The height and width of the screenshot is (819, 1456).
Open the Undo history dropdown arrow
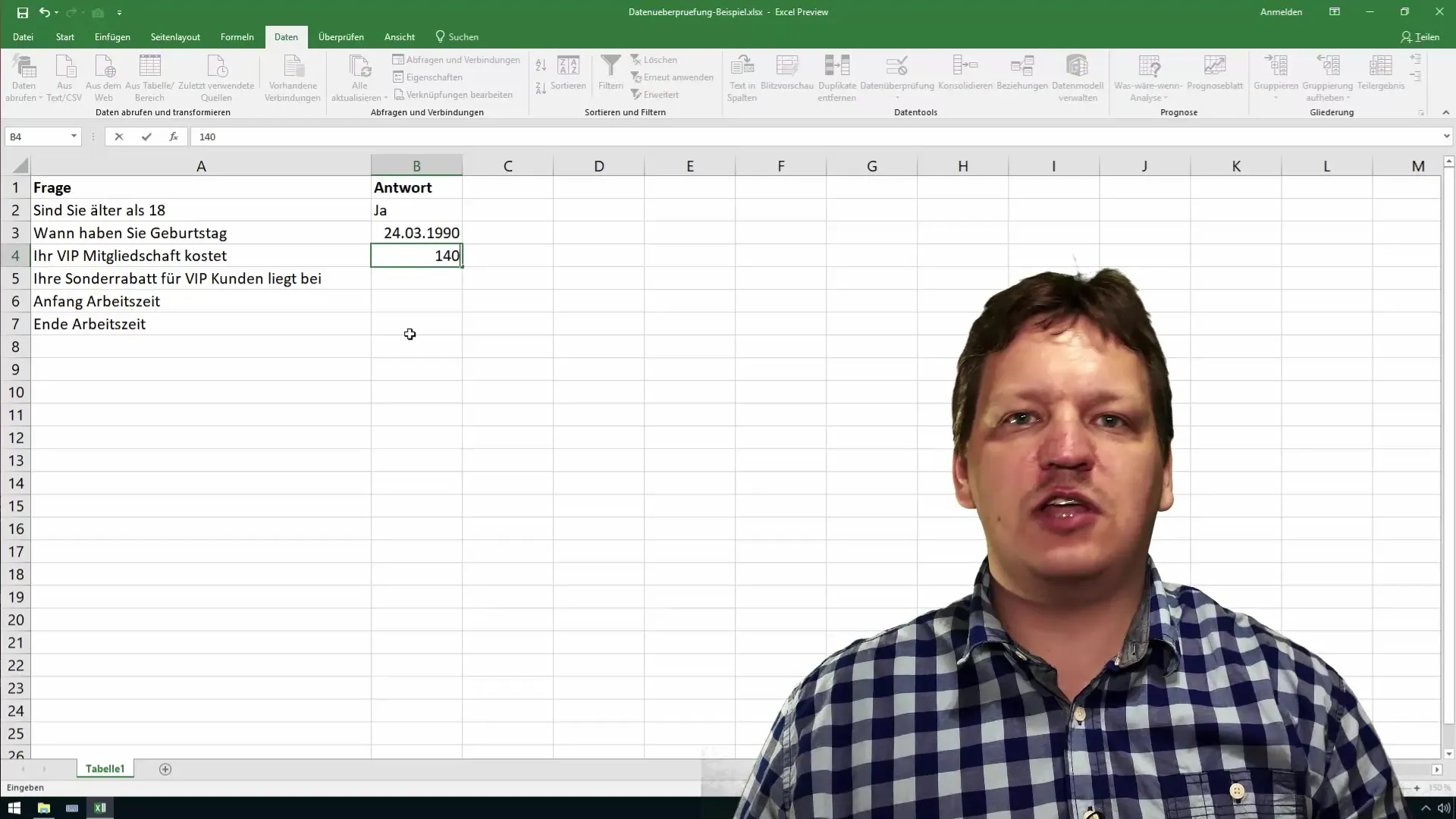pos(57,13)
